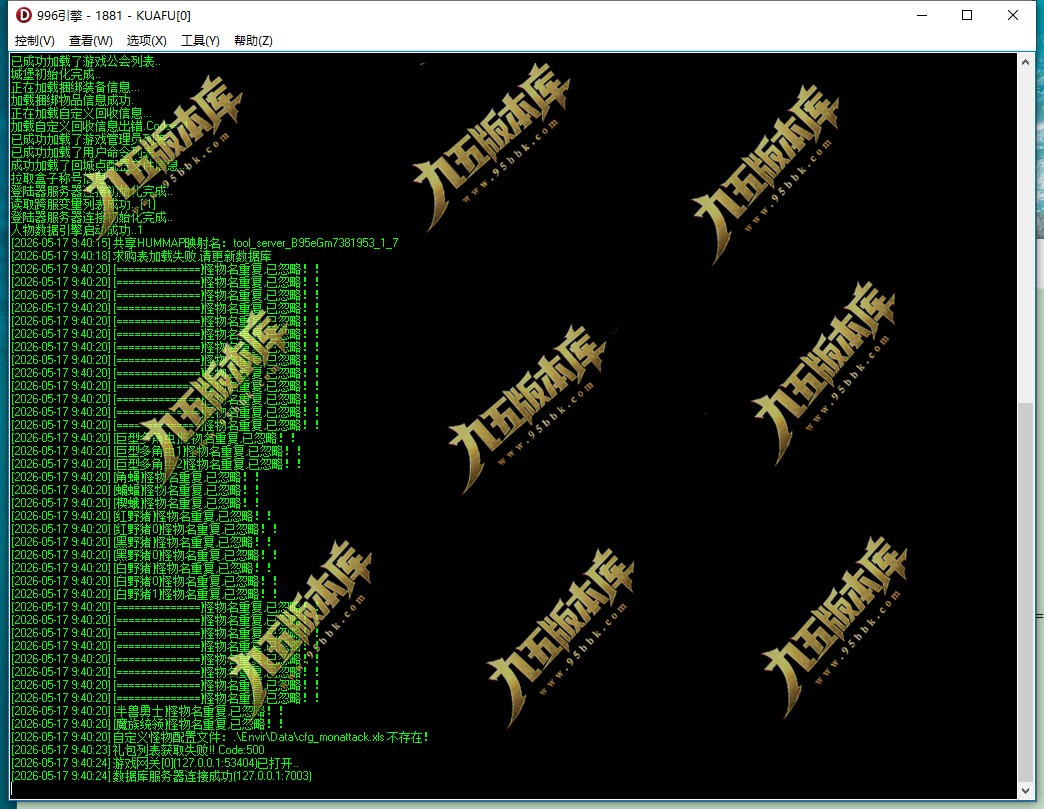Open the 帮助(Z) menu

(253, 41)
